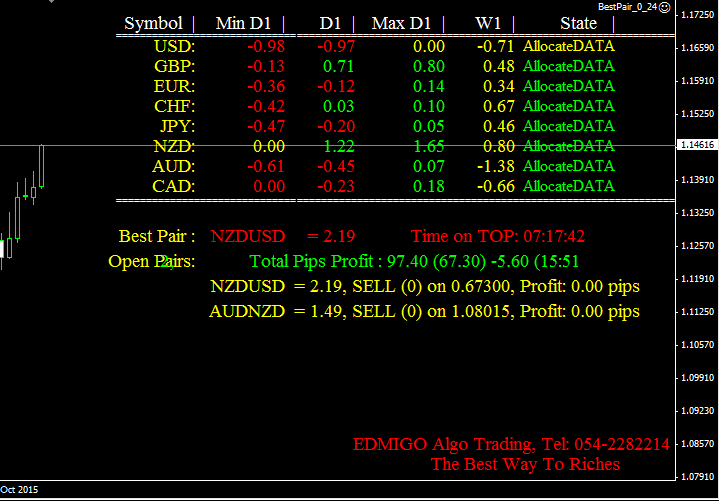Click the Open Pairs: label
This screenshot has width=719, height=501.
pyautogui.click(x=152, y=261)
